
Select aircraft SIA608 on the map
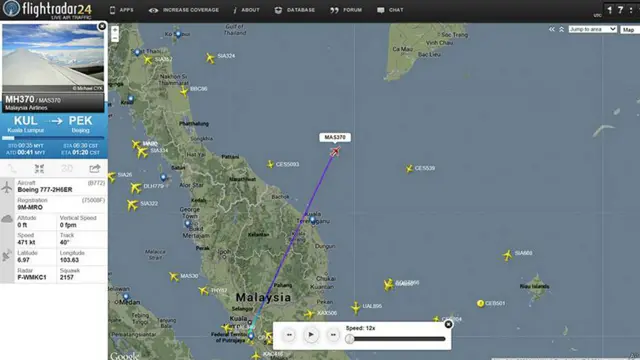[507, 255]
